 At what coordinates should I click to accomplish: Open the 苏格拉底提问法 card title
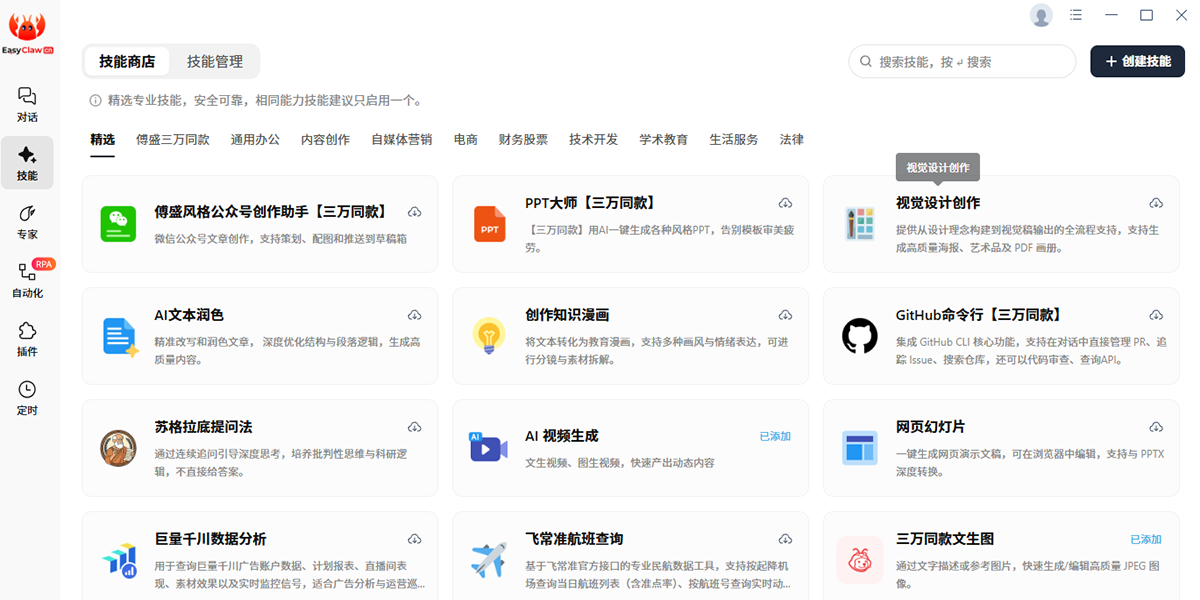pyautogui.click(x=203, y=427)
